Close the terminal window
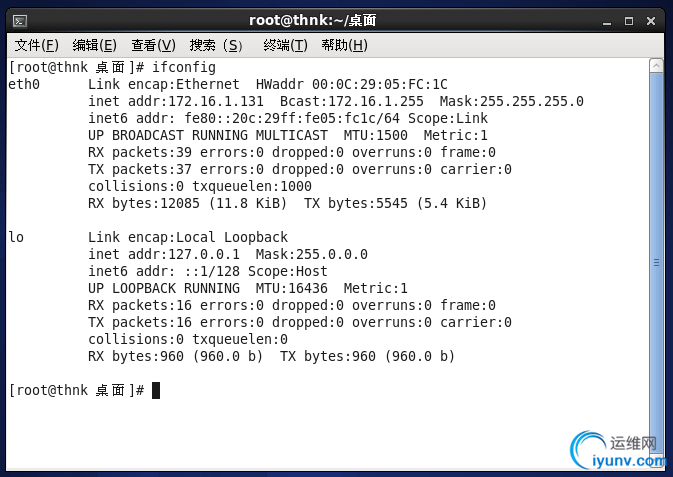The width and height of the screenshot is (673, 477). point(651,20)
